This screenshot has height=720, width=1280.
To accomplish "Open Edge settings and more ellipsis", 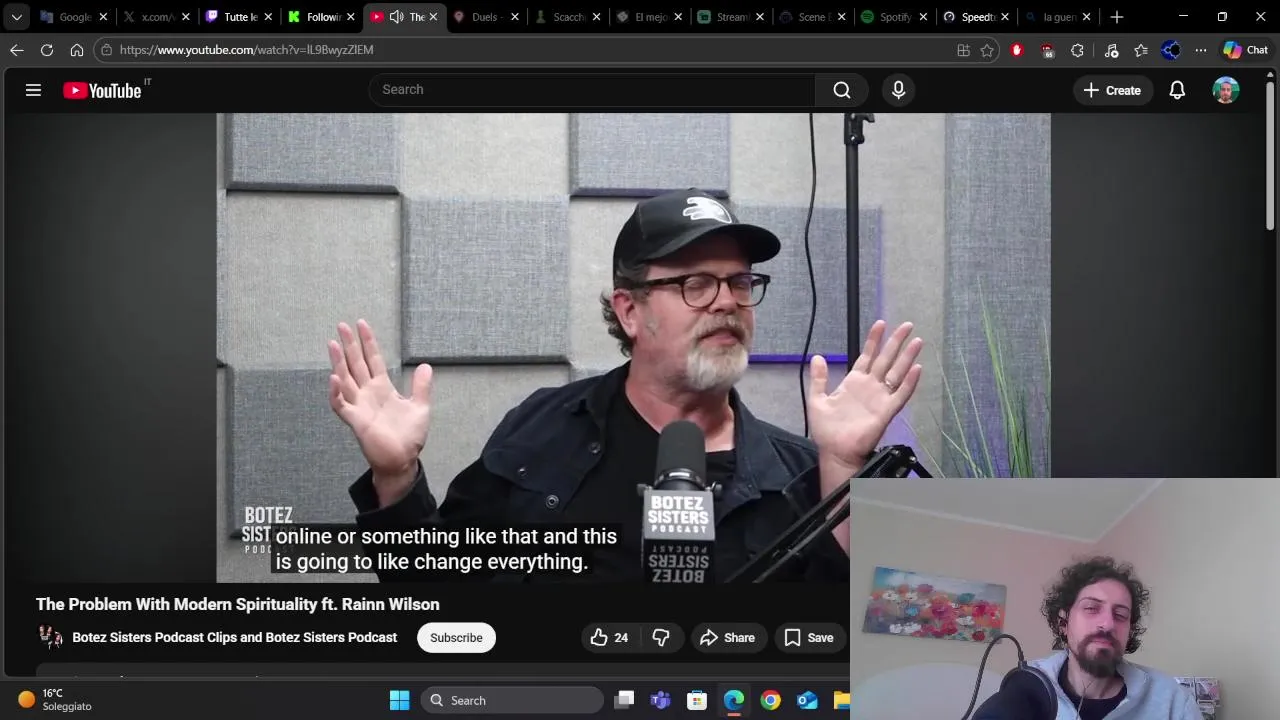I will (x=1201, y=50).
